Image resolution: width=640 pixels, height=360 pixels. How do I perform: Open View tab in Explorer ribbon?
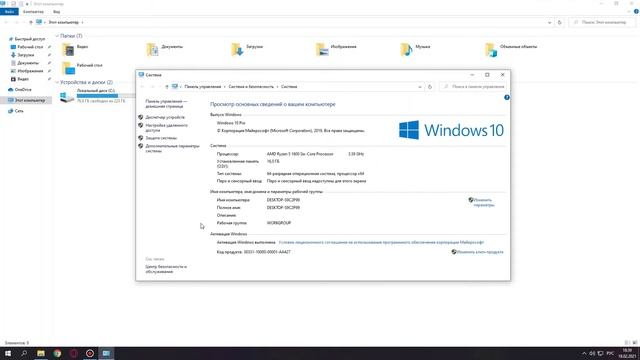(56, 11)
